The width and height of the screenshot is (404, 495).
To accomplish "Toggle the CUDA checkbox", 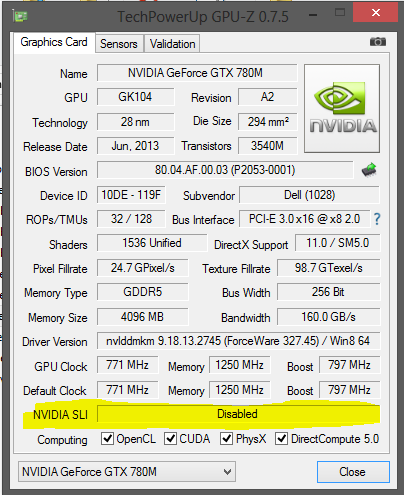I will (170, 438).
